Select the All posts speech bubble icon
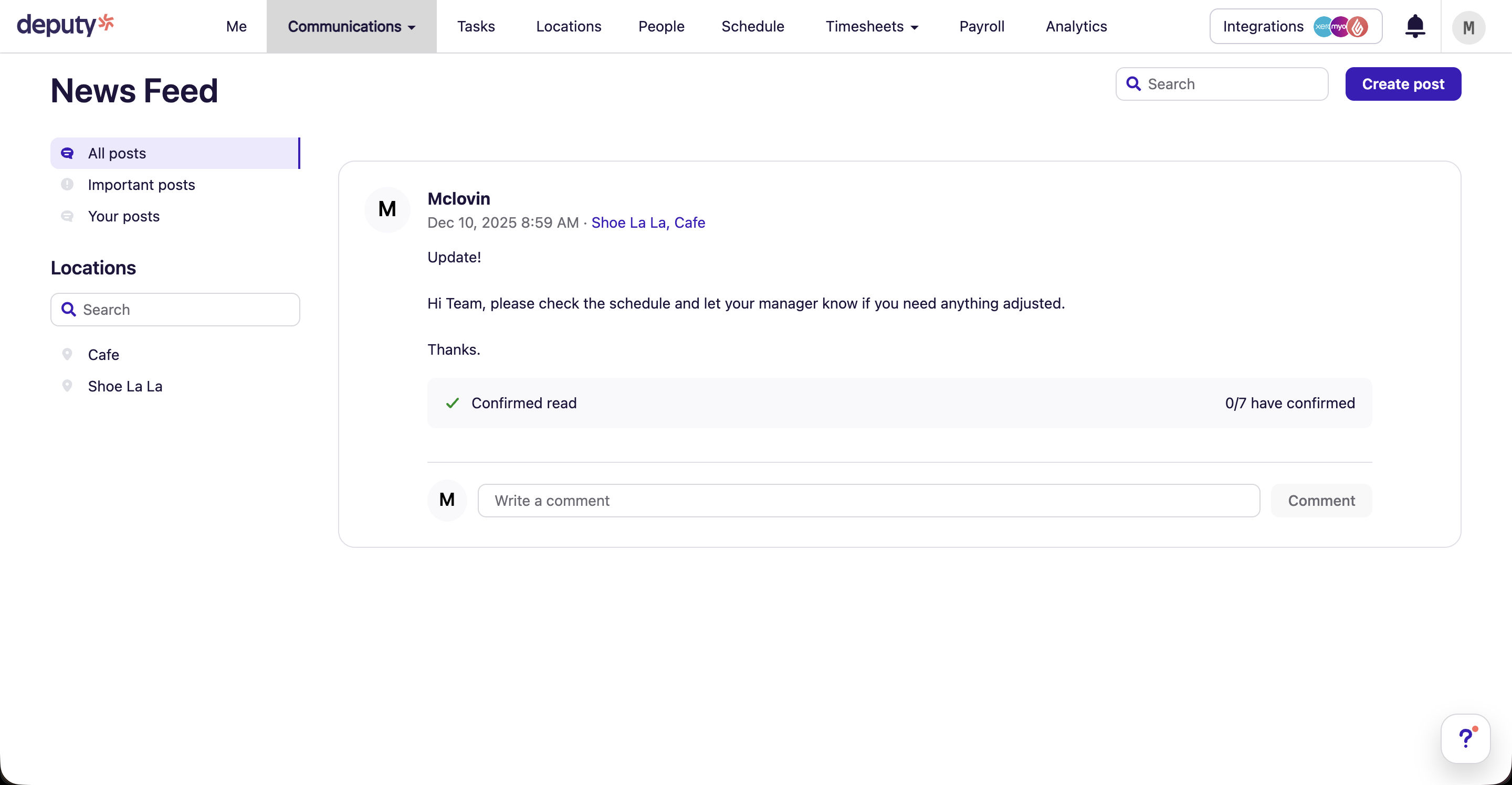This screenshot has height=785, width=1512. (x=68, y=153)
